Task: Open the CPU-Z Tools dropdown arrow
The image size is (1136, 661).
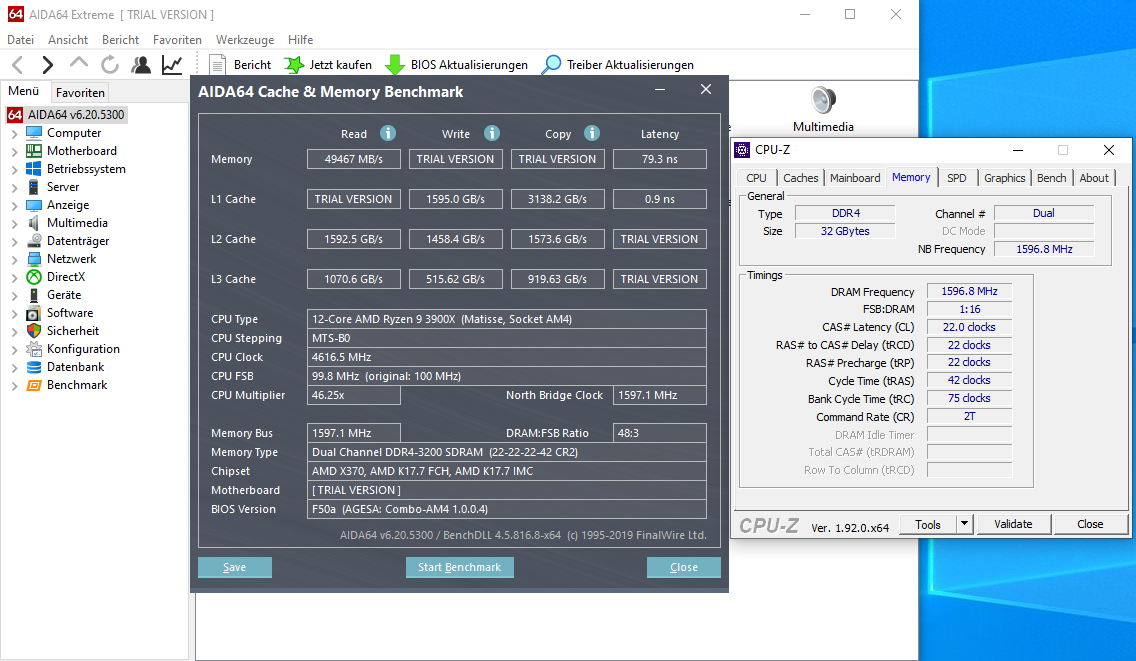Action: click(x=964, y=524)
